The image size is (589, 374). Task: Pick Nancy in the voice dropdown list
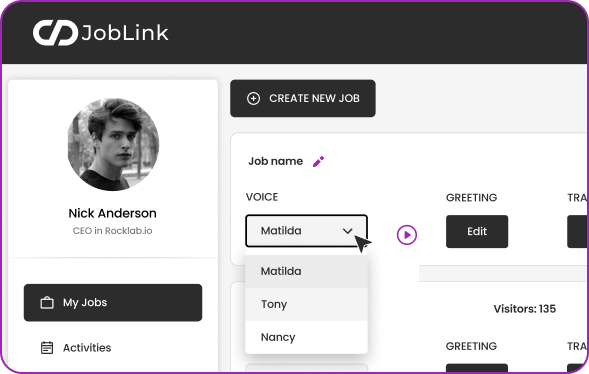[307, 337]
